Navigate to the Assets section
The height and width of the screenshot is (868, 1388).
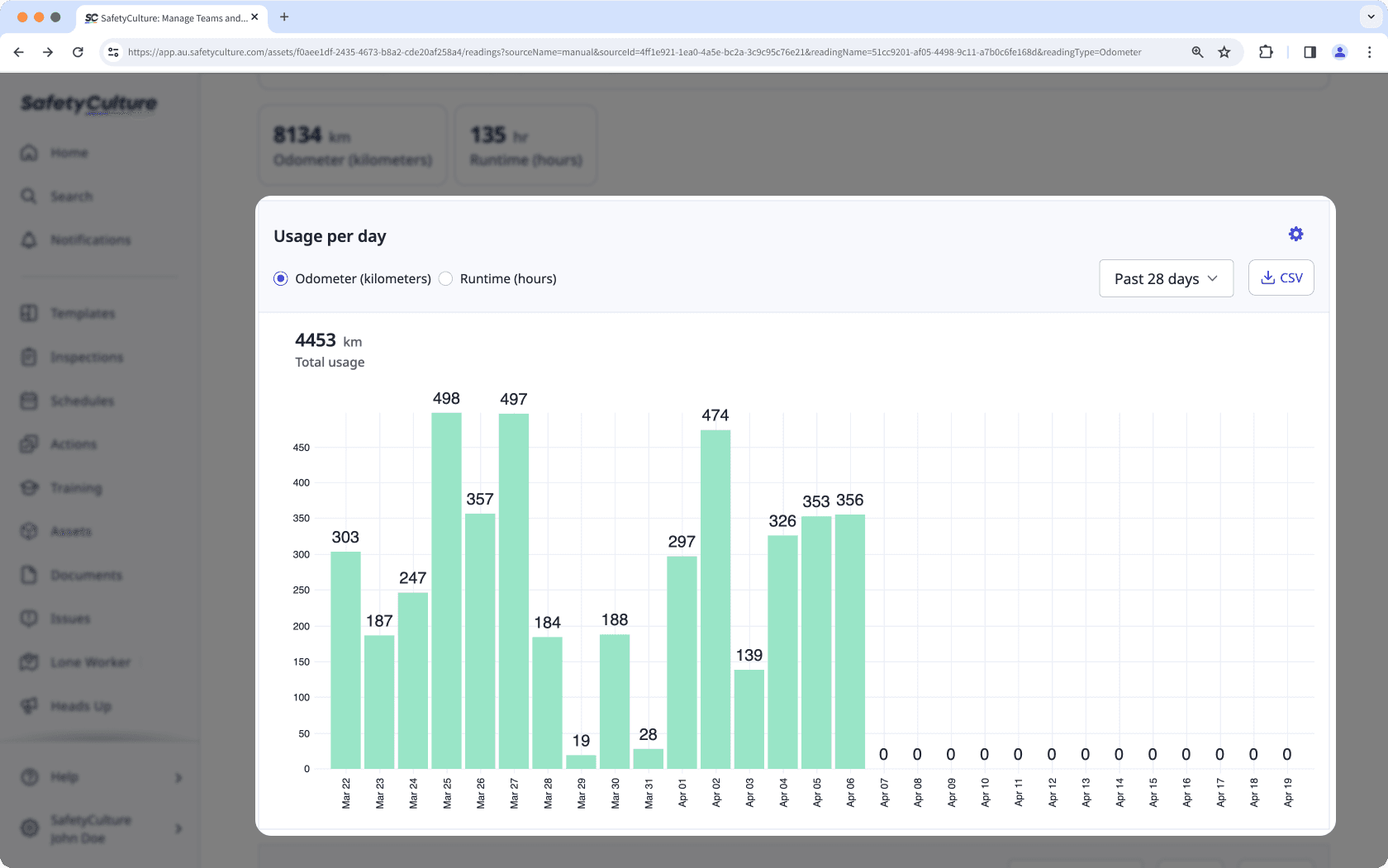click(x=71, y=531)
